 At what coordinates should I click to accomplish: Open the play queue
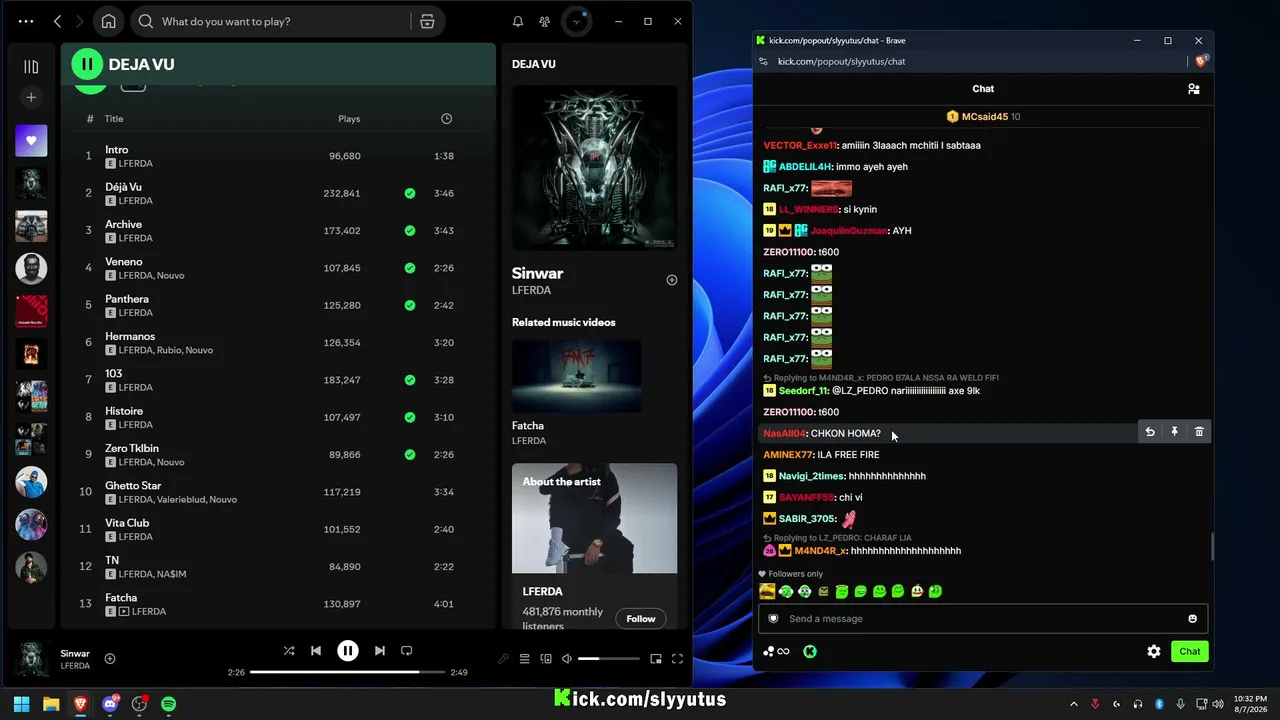524,658
